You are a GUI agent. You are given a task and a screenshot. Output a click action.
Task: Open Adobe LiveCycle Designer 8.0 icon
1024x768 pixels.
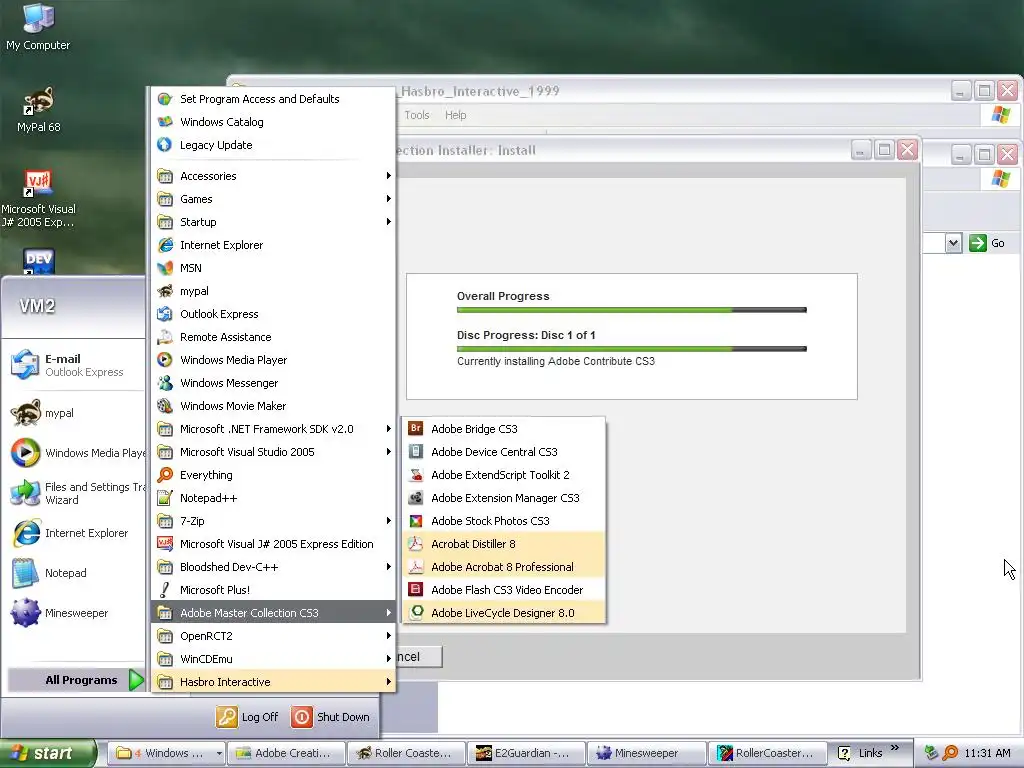(x=415, y=613)
